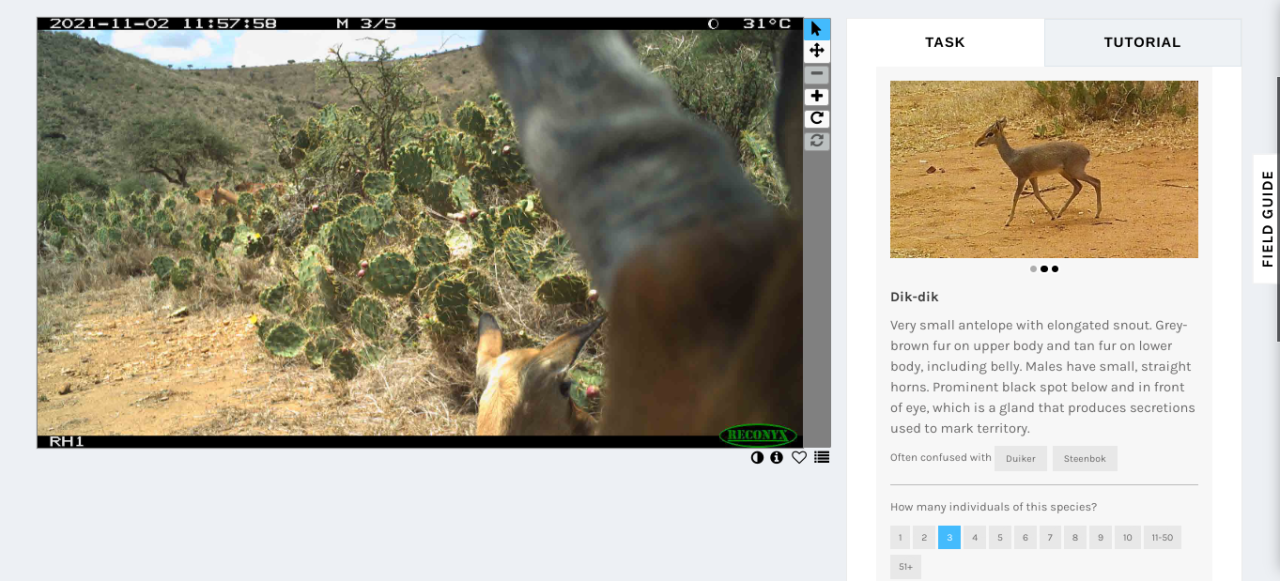Compare with Duiker species
The height and width of the screenshot is (581, 1280).
[1021, 458]
